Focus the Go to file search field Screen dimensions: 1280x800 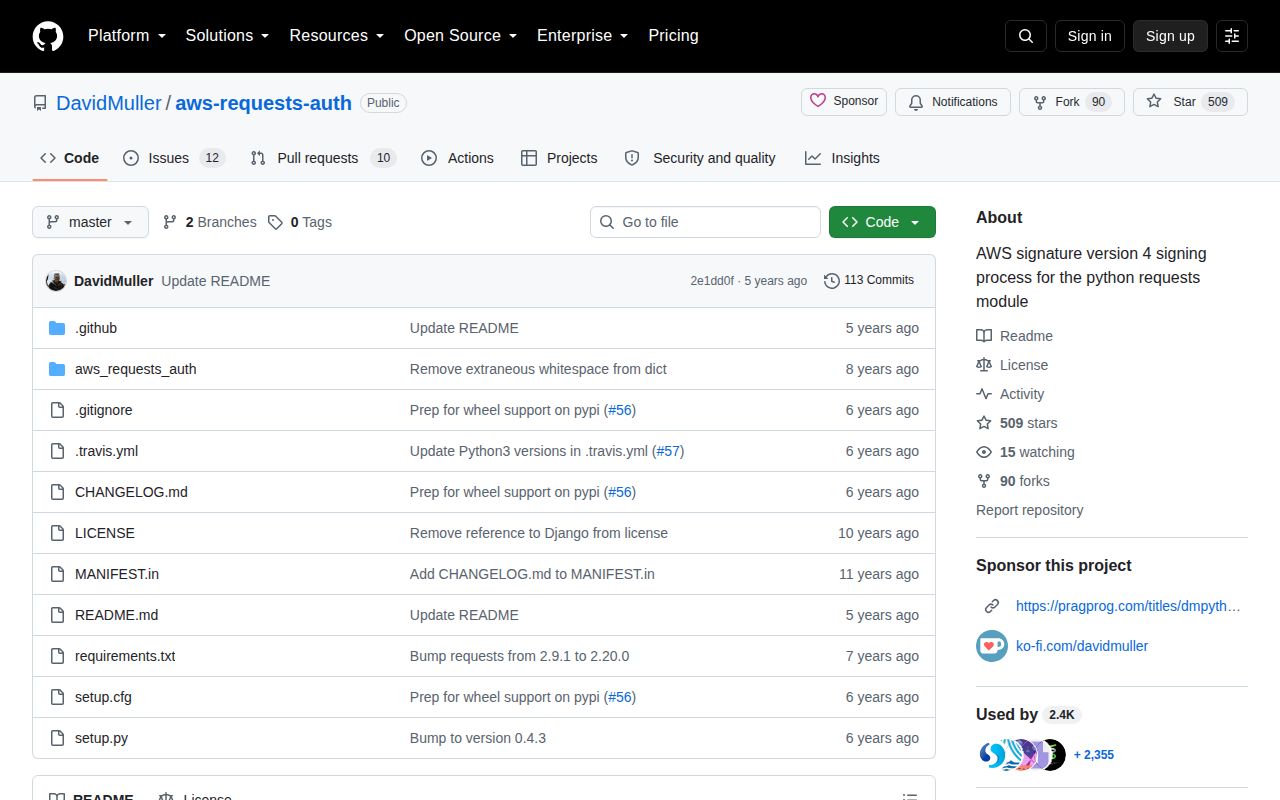705,222
